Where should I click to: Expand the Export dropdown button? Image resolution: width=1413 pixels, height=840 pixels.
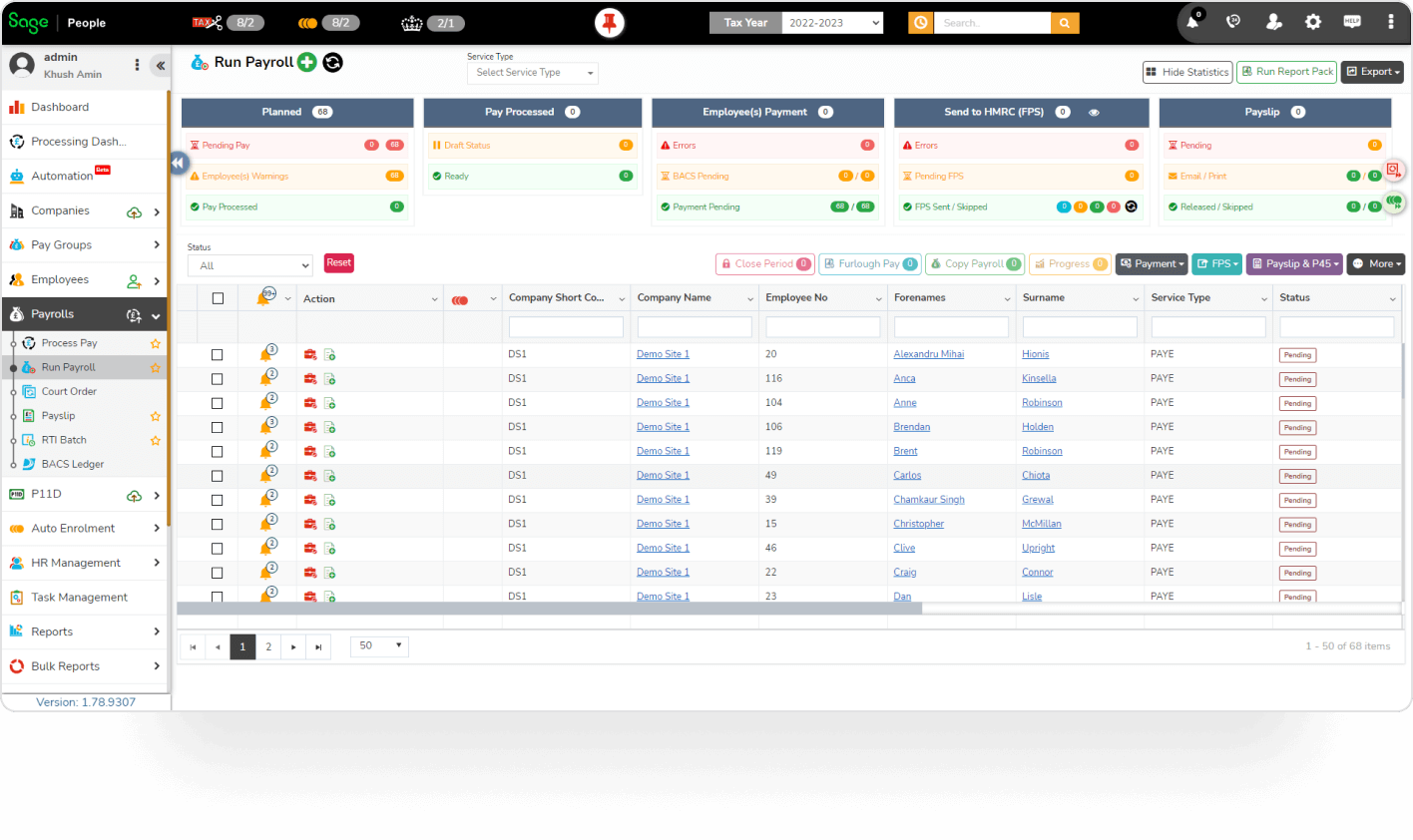click(1372, 71)
